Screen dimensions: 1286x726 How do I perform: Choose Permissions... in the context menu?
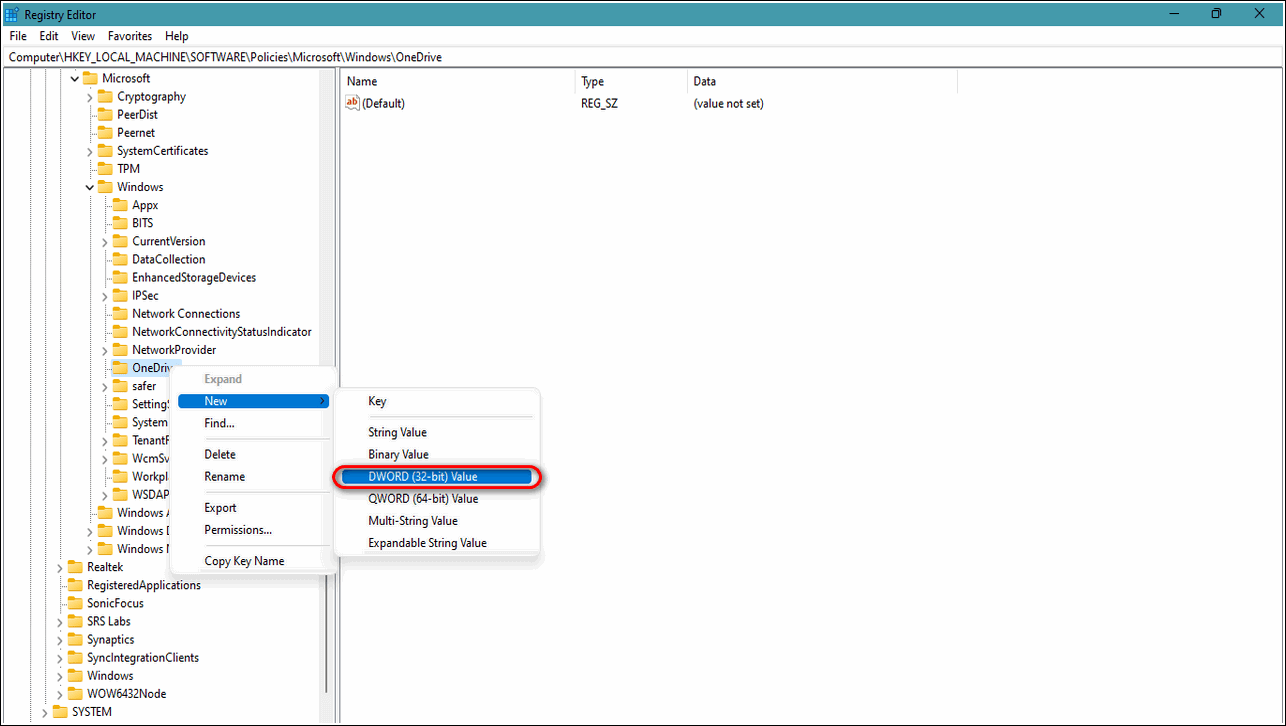pos(238,530)
